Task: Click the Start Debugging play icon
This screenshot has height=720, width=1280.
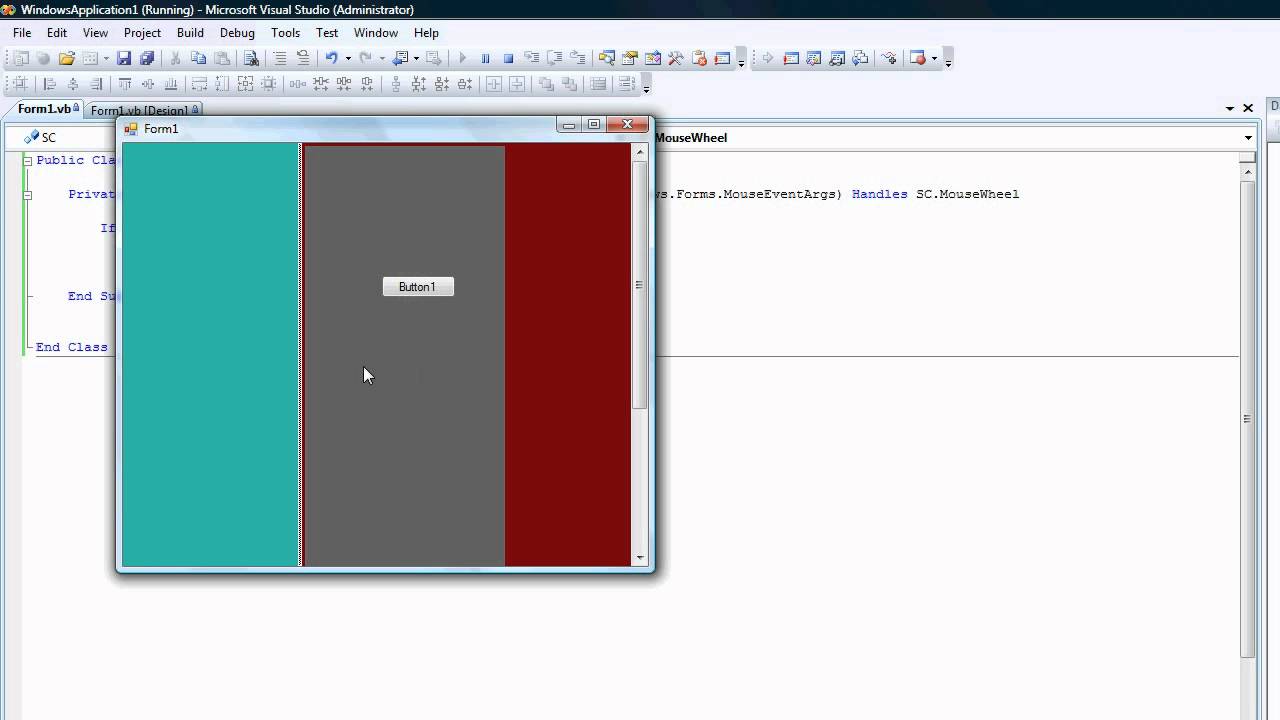Action: coord(462,59)
